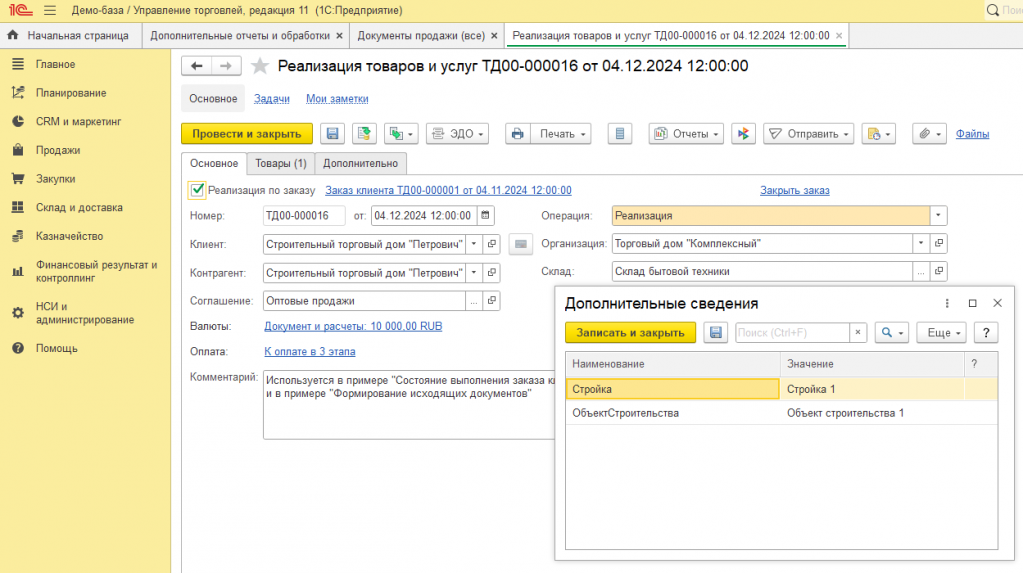Switch to Дополнительно tab
Image resolution: width=1023 pixels, height=573 pixels.
pyautogui.click(x=360, y=163)
